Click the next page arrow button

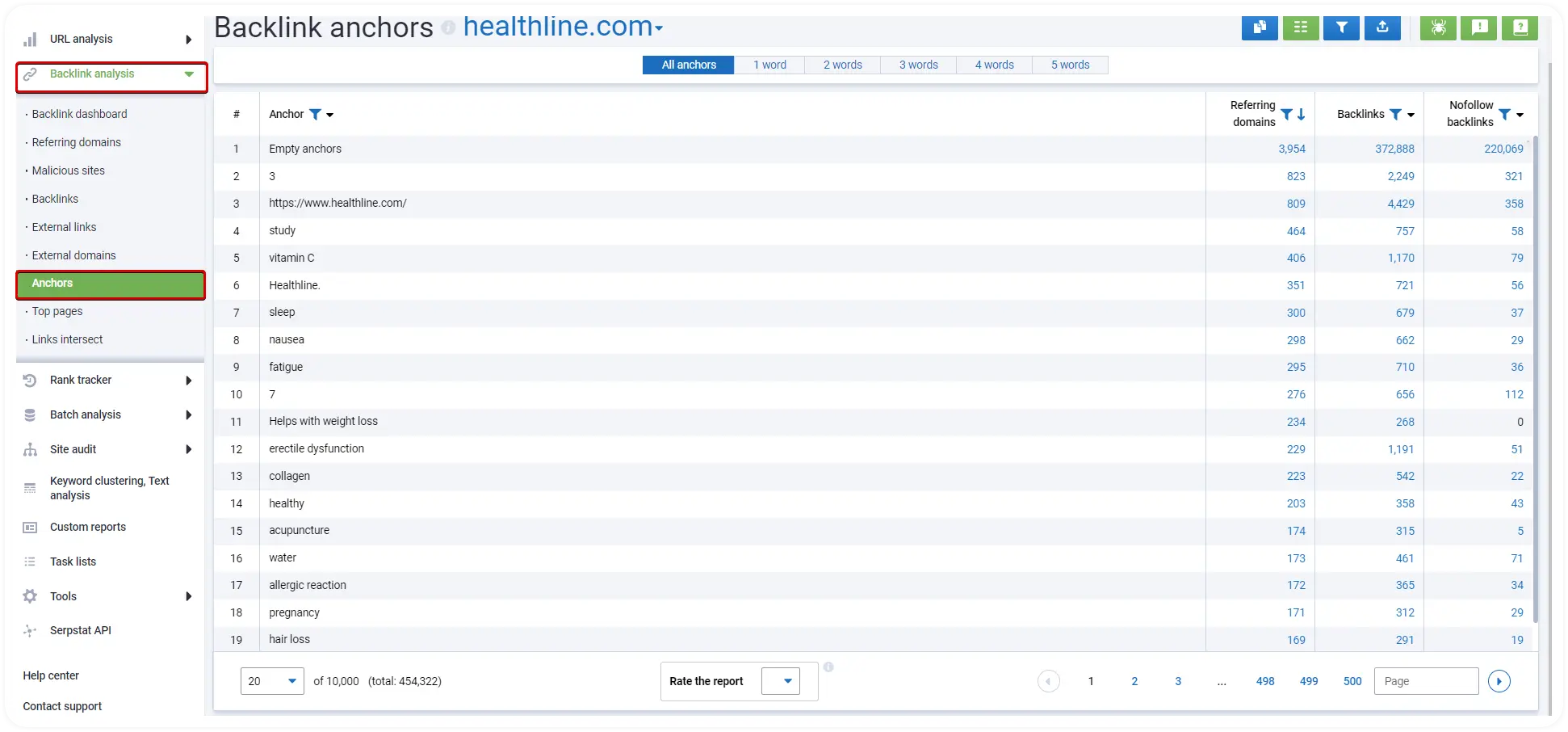[x=1499, y=681]
